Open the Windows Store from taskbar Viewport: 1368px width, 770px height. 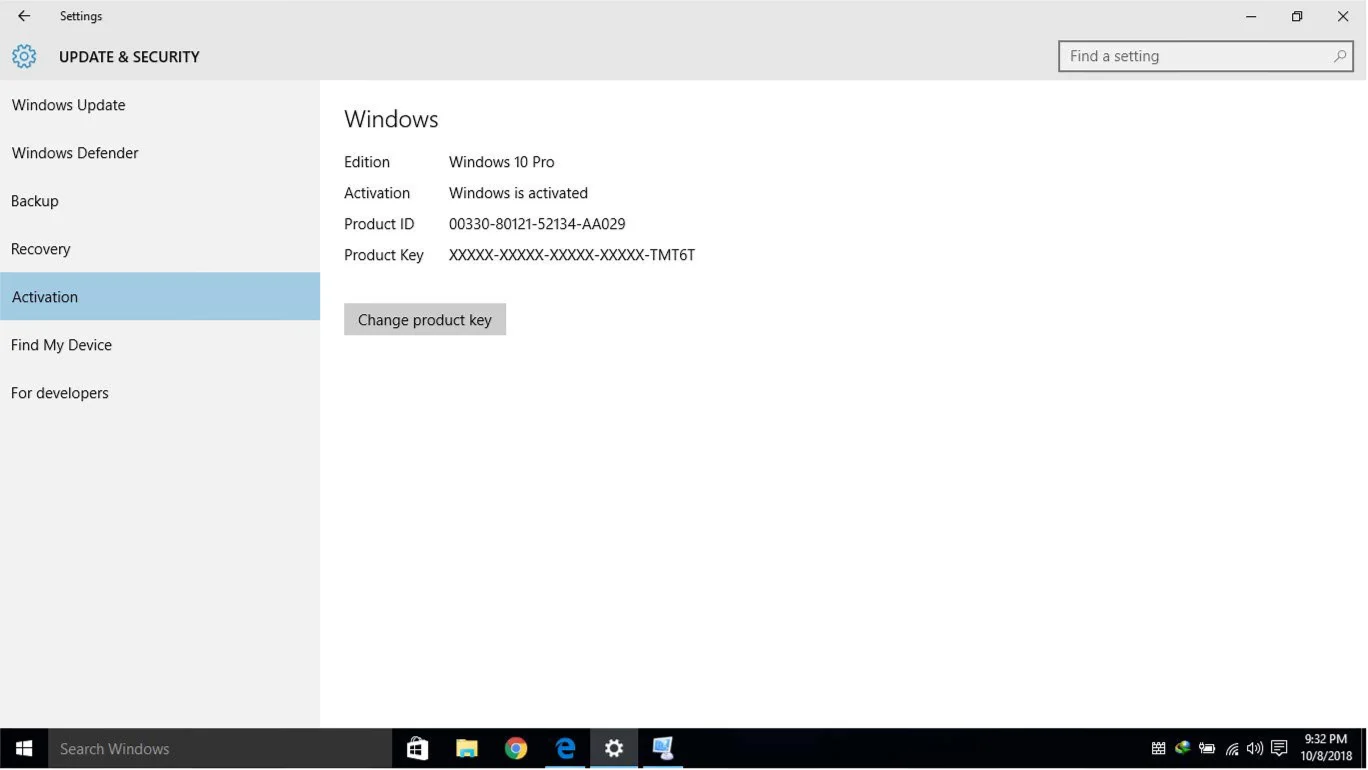(417, 749)
